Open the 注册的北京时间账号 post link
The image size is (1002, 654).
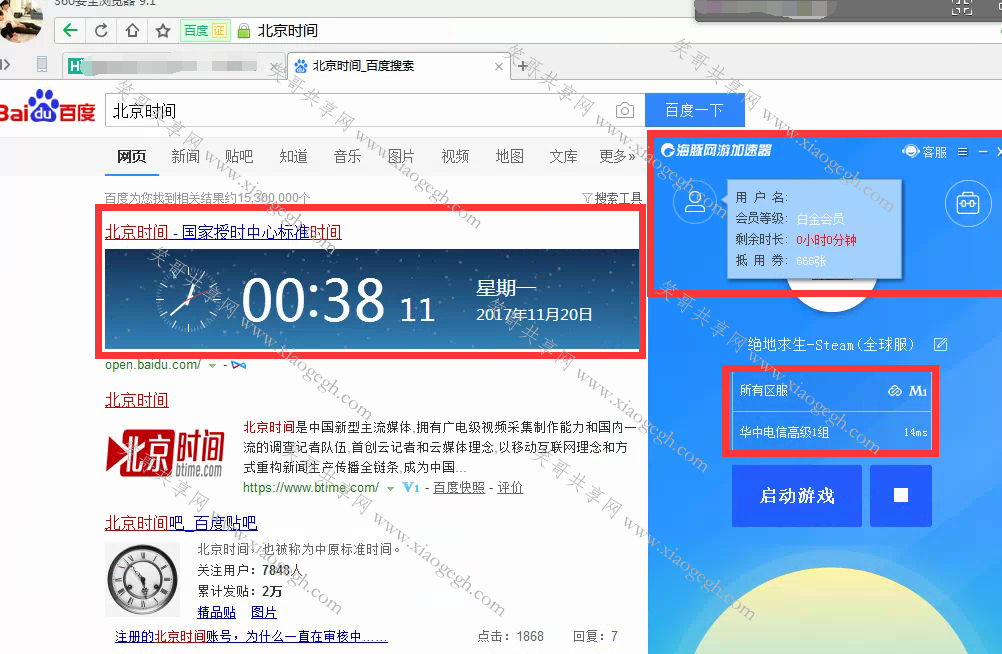pos(251,637)
